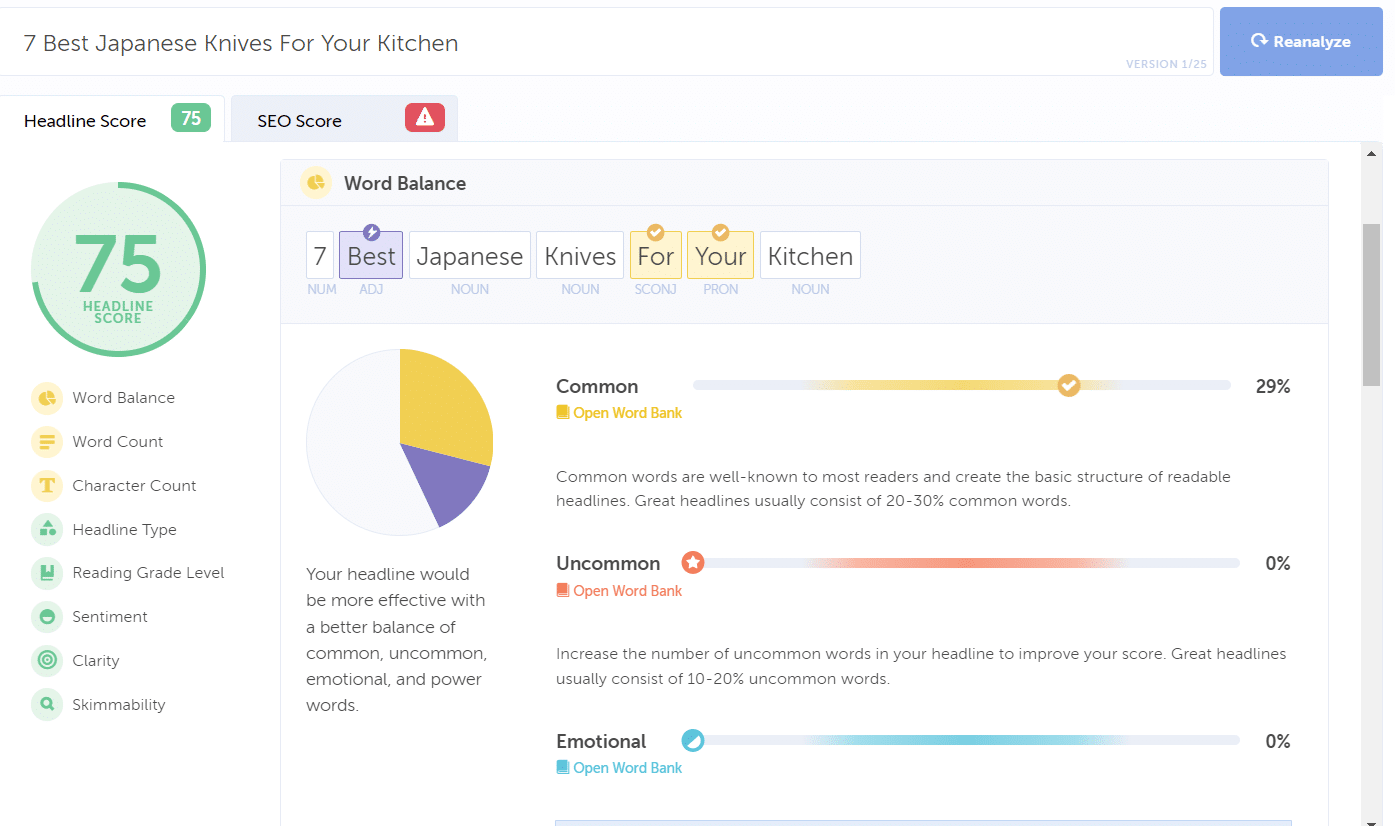Click the Common slider checkmark handle
This screenshot has height=826, width=1395.
click(x=1069, y=385)
